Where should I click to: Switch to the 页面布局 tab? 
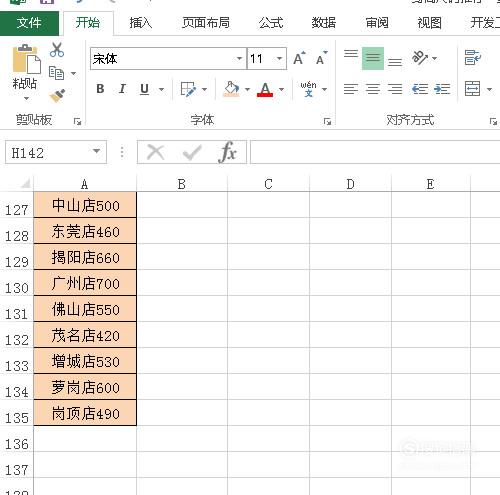coord(206,23)
